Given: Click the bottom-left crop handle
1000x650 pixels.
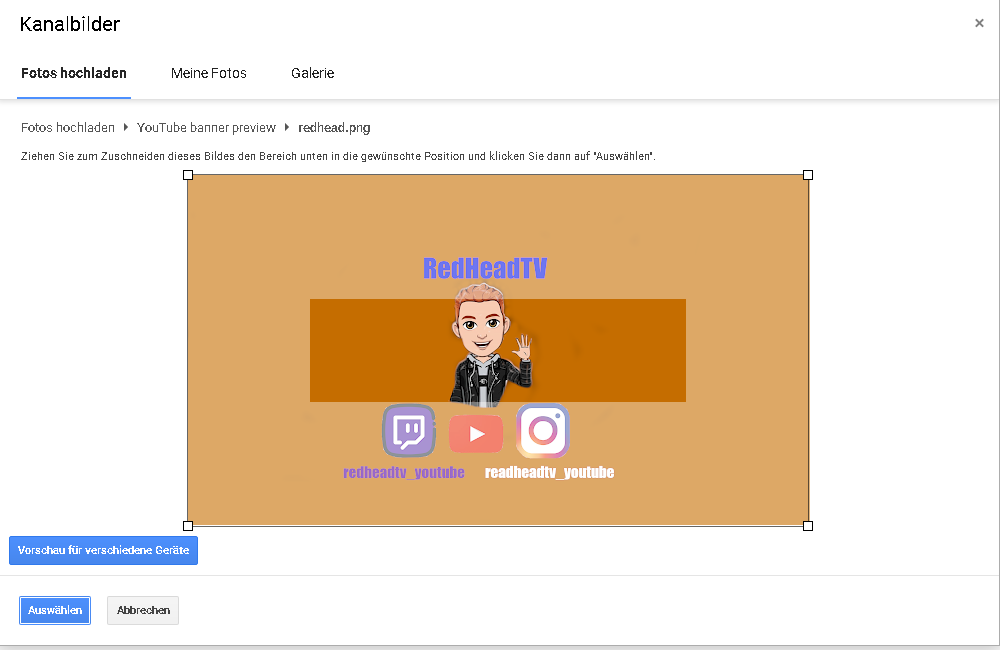Looking at the screenshot, I should [188, 525].
